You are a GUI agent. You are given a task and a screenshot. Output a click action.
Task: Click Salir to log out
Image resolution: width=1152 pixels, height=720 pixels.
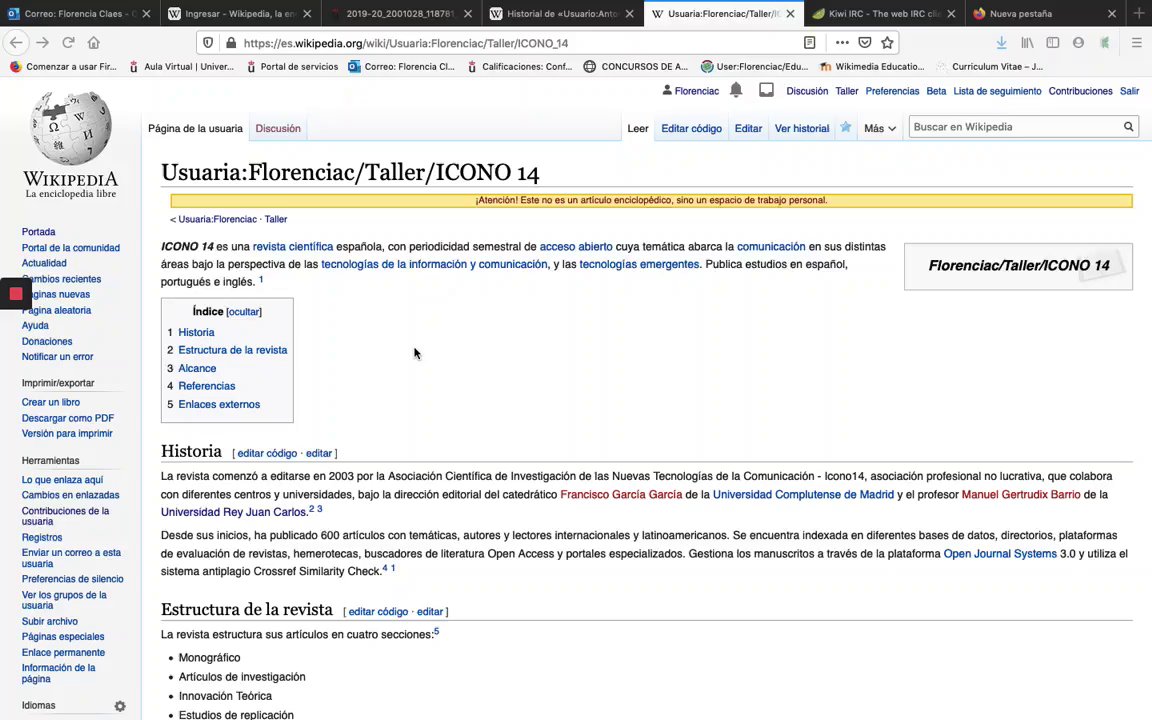click(1129, 91)
